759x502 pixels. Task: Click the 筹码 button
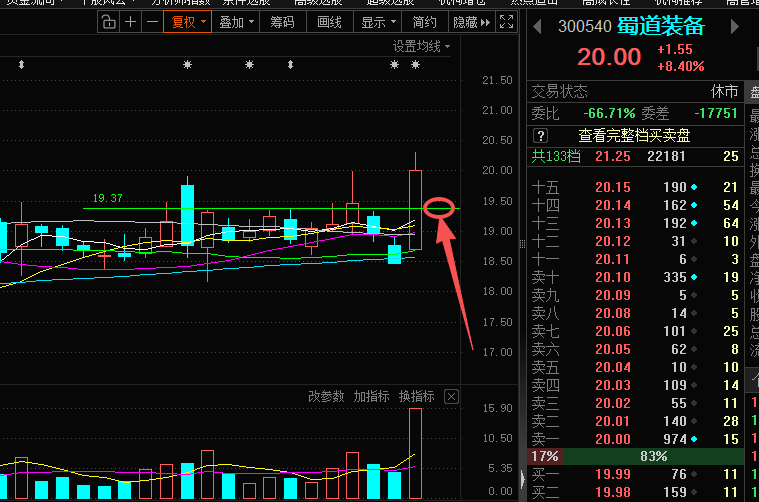click(x=282, y=22)
